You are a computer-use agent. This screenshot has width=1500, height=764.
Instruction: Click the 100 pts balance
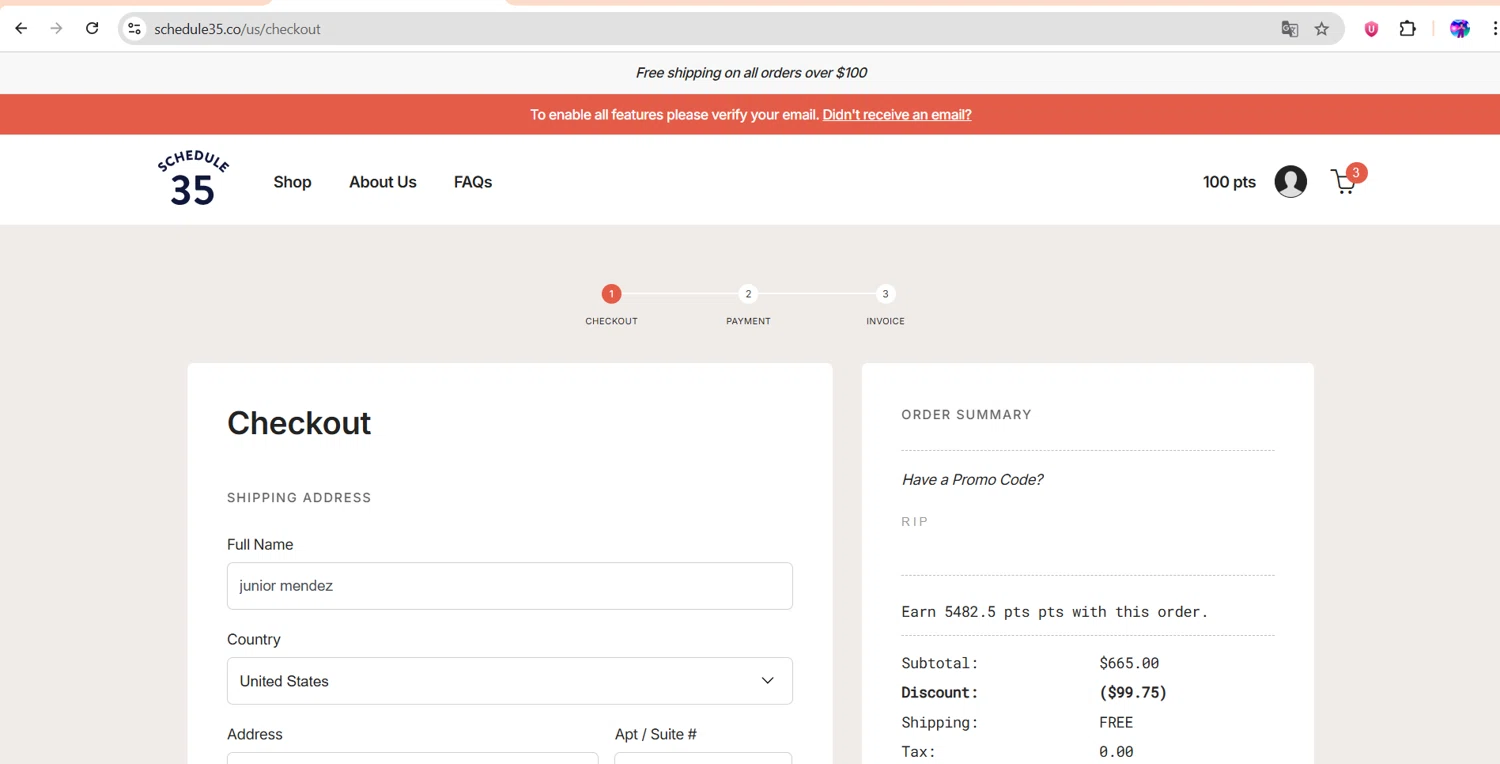(1229, 182)
